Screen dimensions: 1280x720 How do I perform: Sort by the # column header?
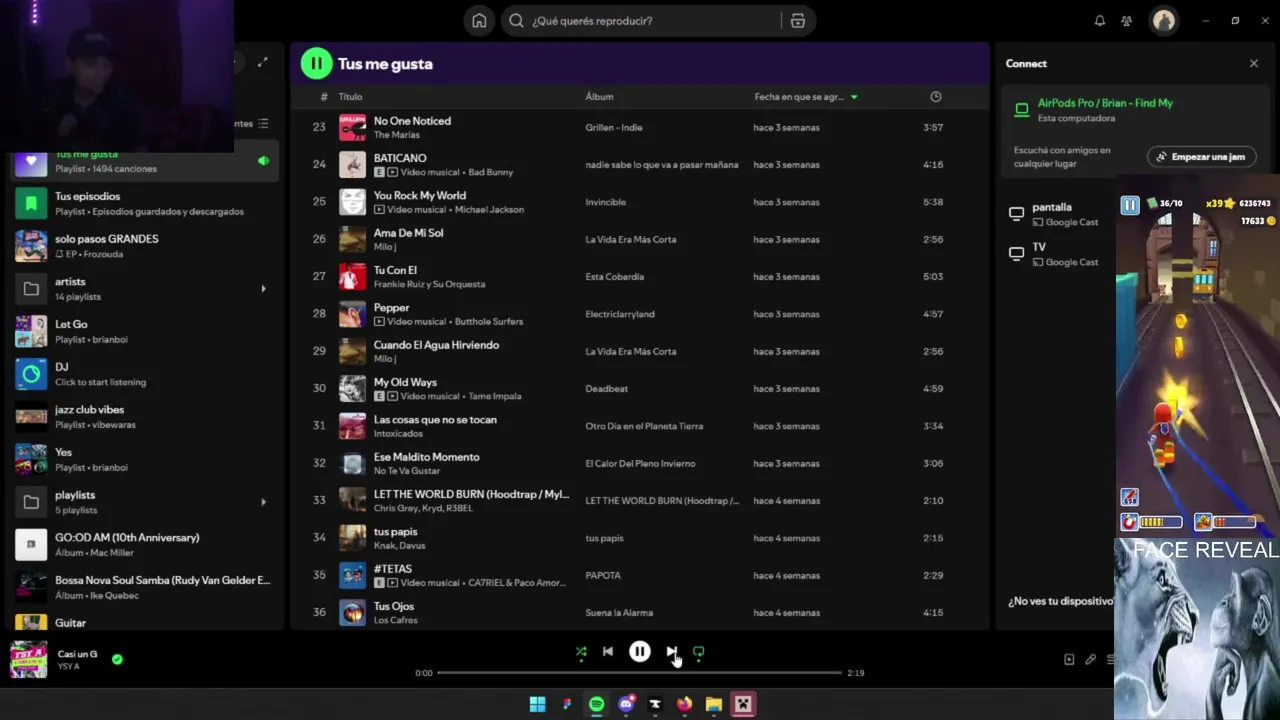tap(324, 97)
